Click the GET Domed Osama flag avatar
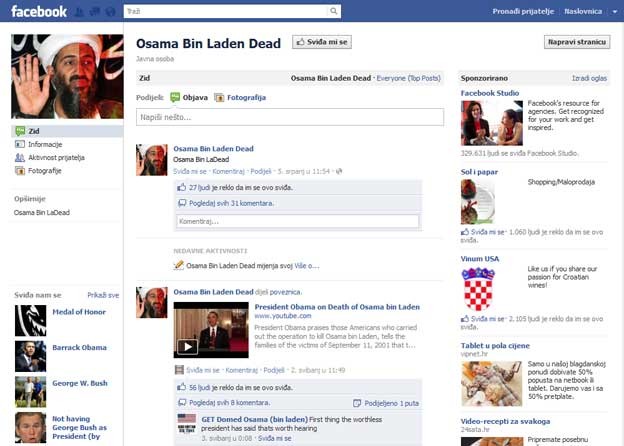 (187, 423)
